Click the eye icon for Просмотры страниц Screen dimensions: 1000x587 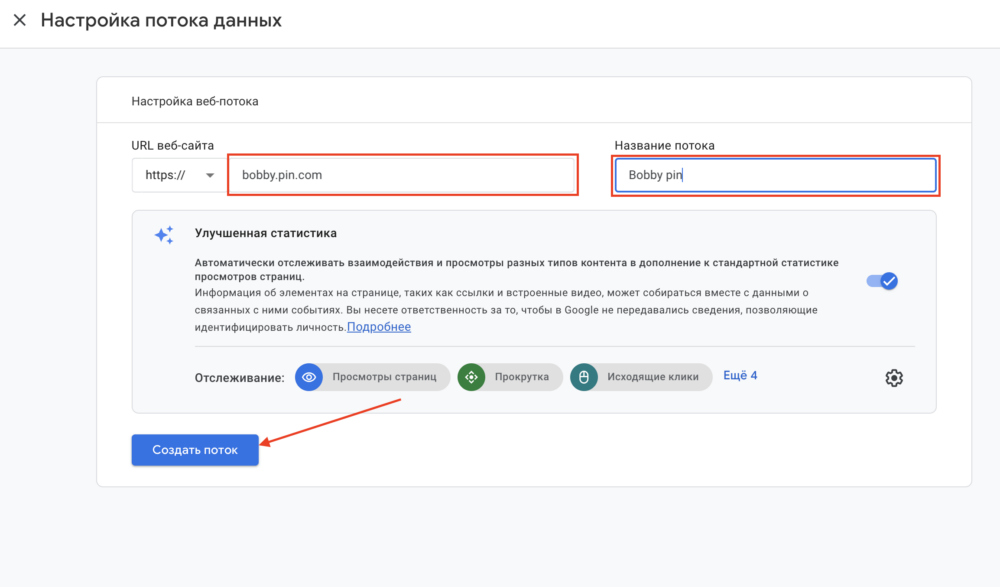[309, 377]
